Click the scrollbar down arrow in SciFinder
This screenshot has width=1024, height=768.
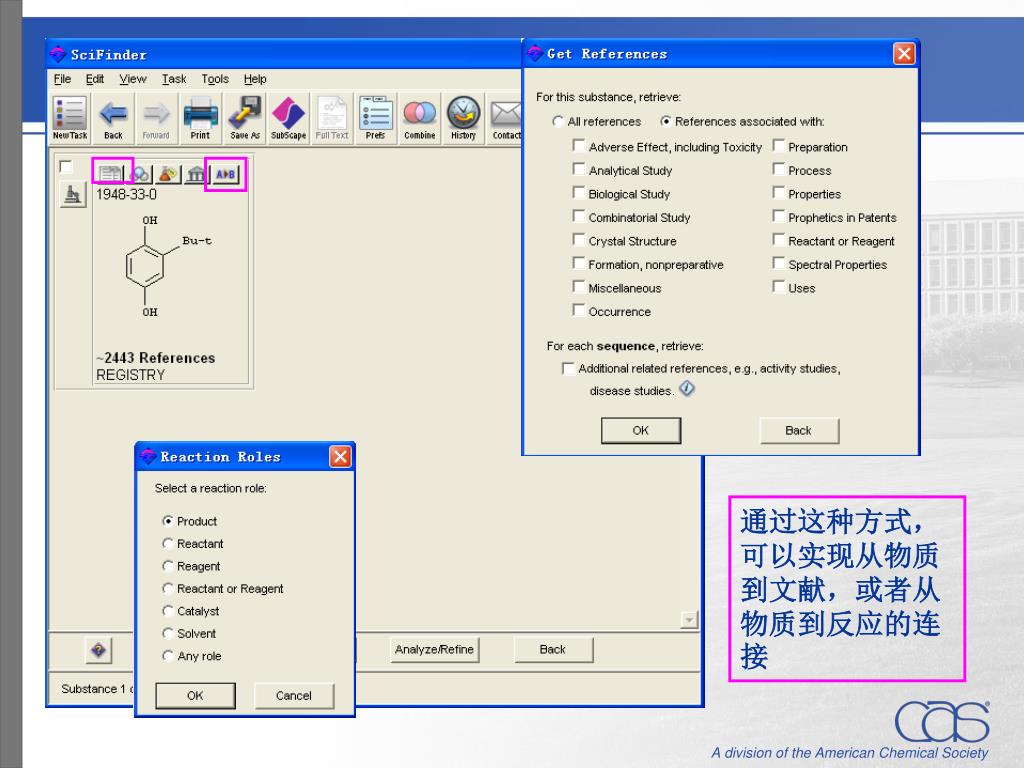pos(689,620)
